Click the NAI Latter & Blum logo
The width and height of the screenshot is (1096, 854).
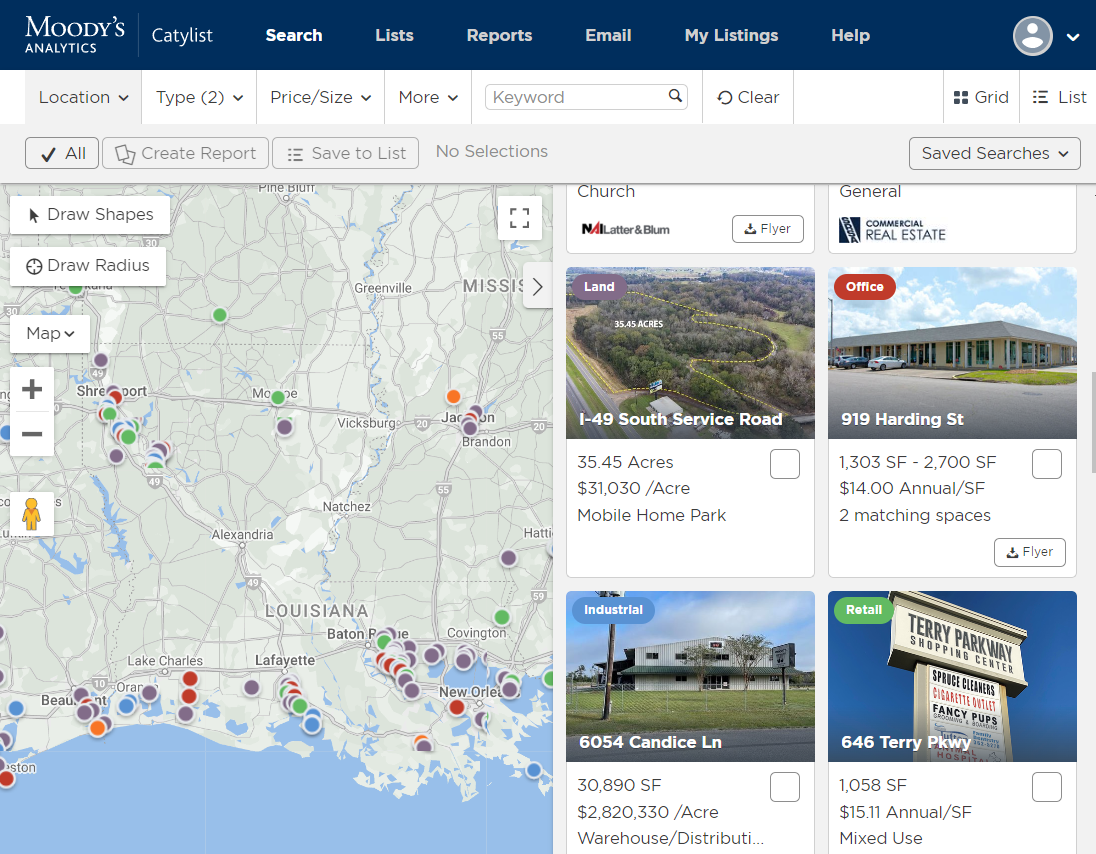click(626, 229)
